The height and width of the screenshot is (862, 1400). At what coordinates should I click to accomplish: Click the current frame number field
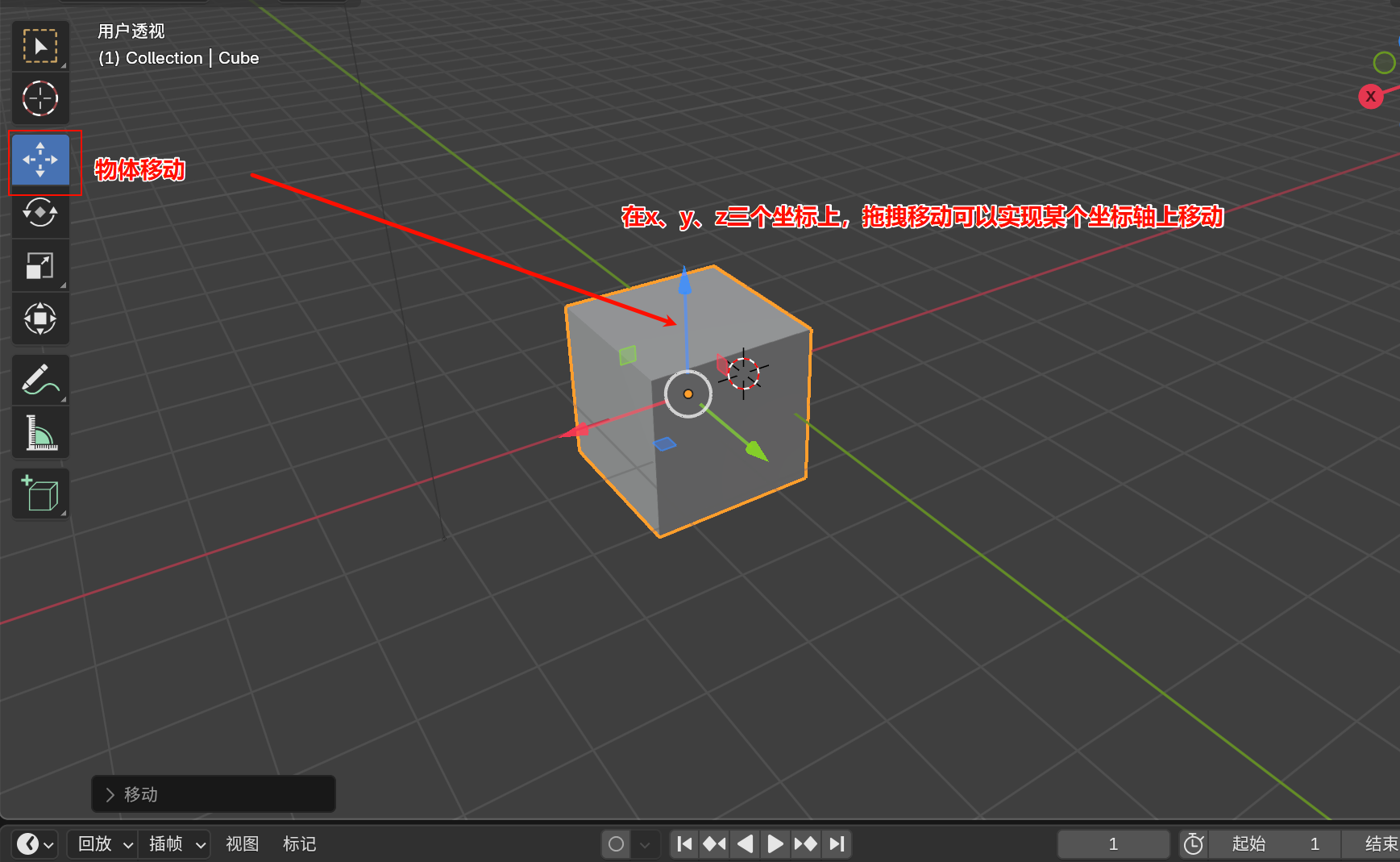tap(1112, 844)
